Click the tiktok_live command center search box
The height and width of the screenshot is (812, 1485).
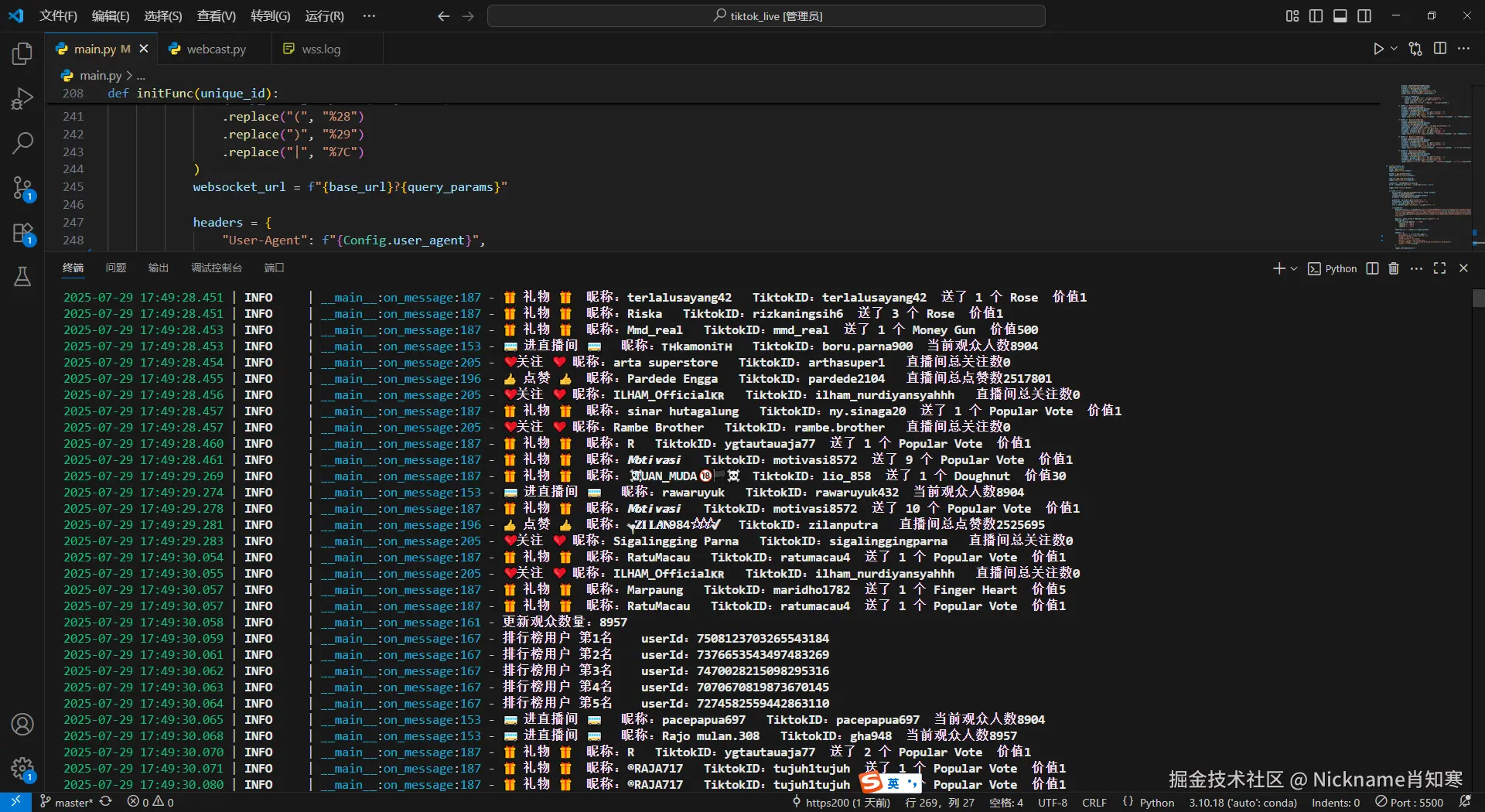click(766, 15)
